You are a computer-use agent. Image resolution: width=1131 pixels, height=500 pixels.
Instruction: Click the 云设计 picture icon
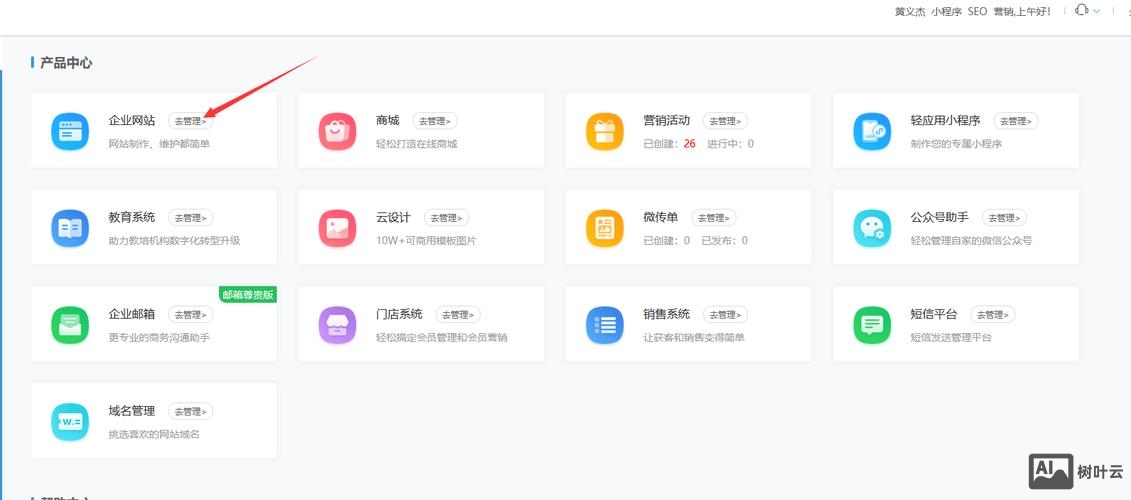338,228
